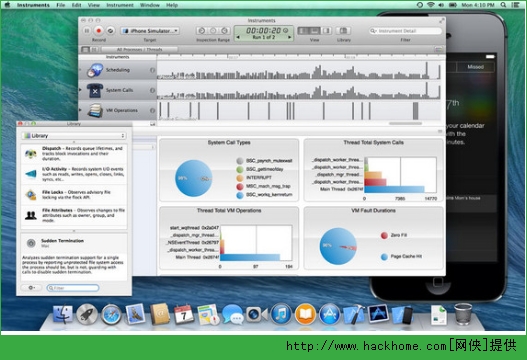
Task: Open the Instruments application menu
Action: click(33, 5)
